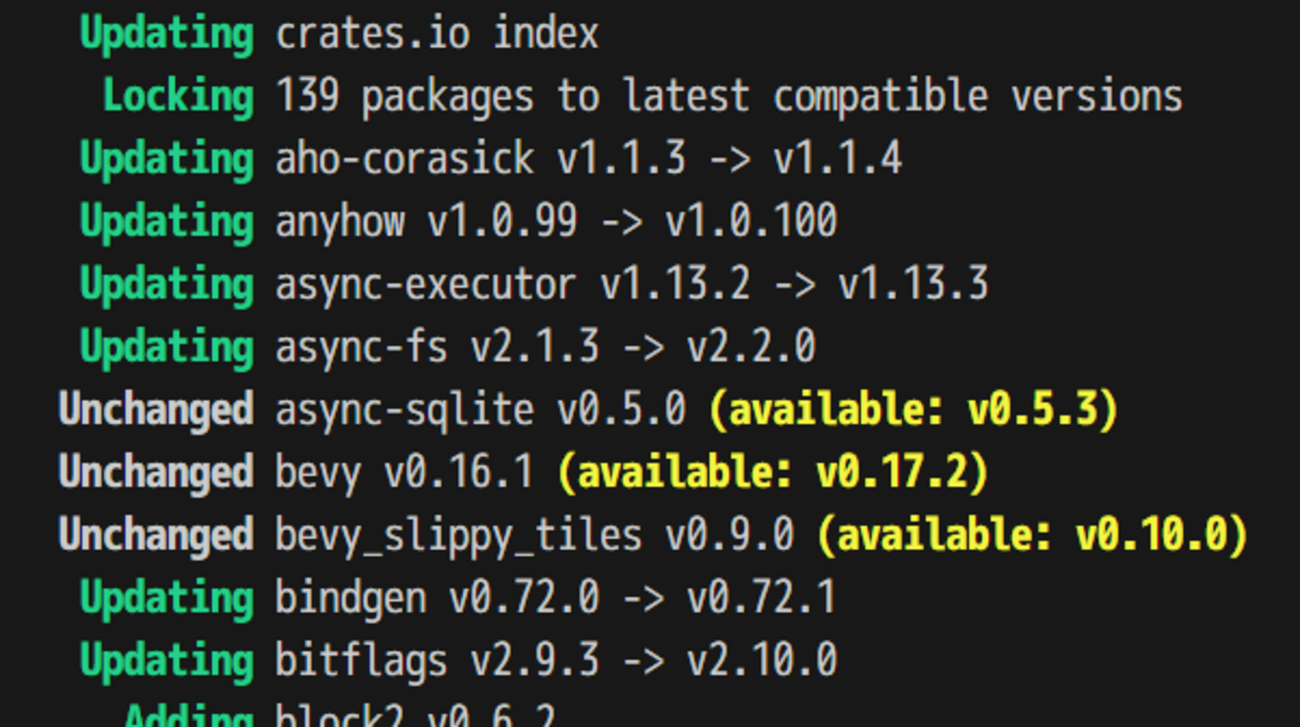
Task: Click async-executor's new version v1.13.3
Action: 913,285
